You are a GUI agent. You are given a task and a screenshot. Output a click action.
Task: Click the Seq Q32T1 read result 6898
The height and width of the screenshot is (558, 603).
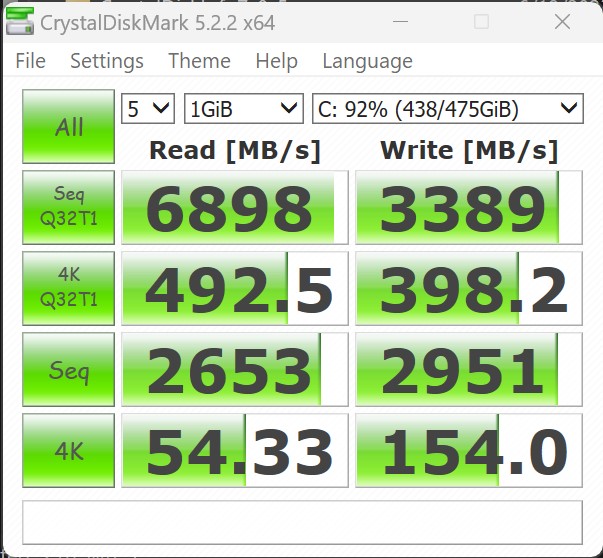coord(235,208)
